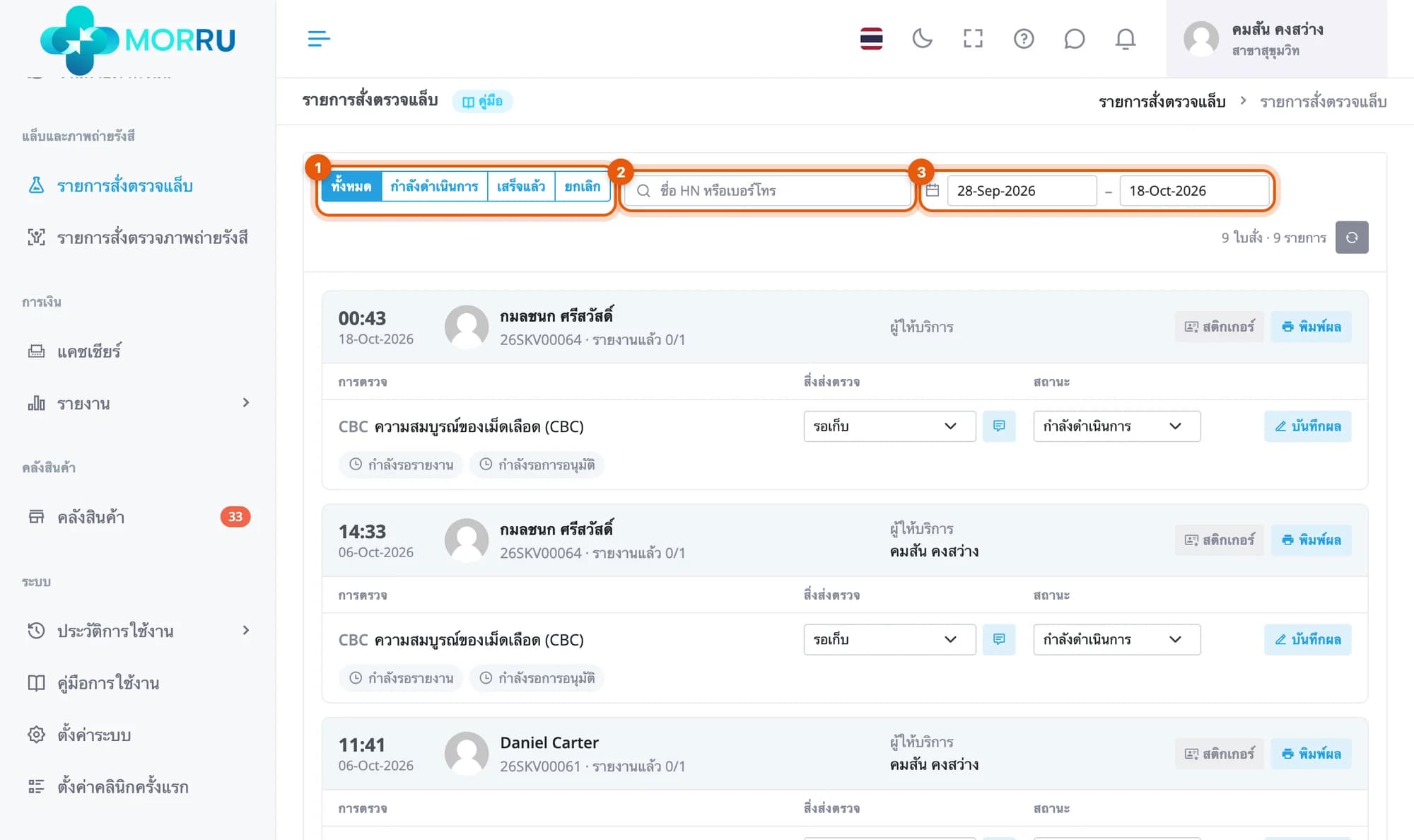Collapse sidebar with hamburger menu icon
This screenshot has height=840, width=1414.
(x=319, y=38)
